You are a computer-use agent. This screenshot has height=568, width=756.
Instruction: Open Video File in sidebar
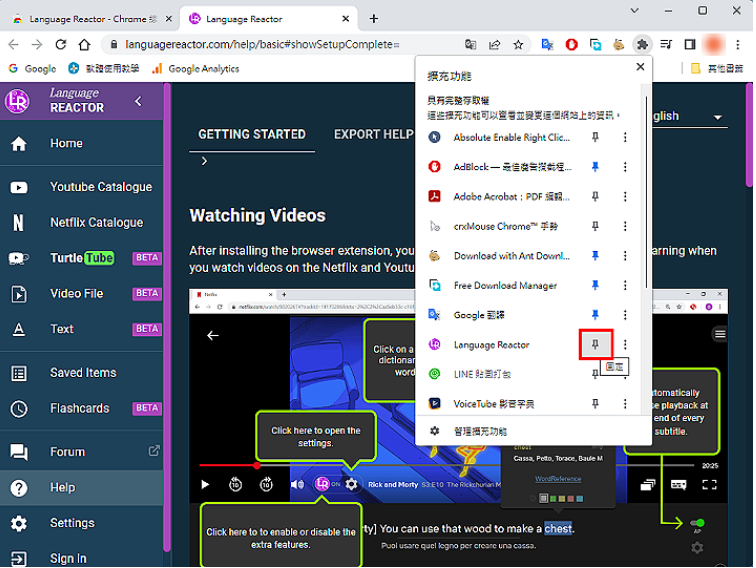tap(81, 293)
